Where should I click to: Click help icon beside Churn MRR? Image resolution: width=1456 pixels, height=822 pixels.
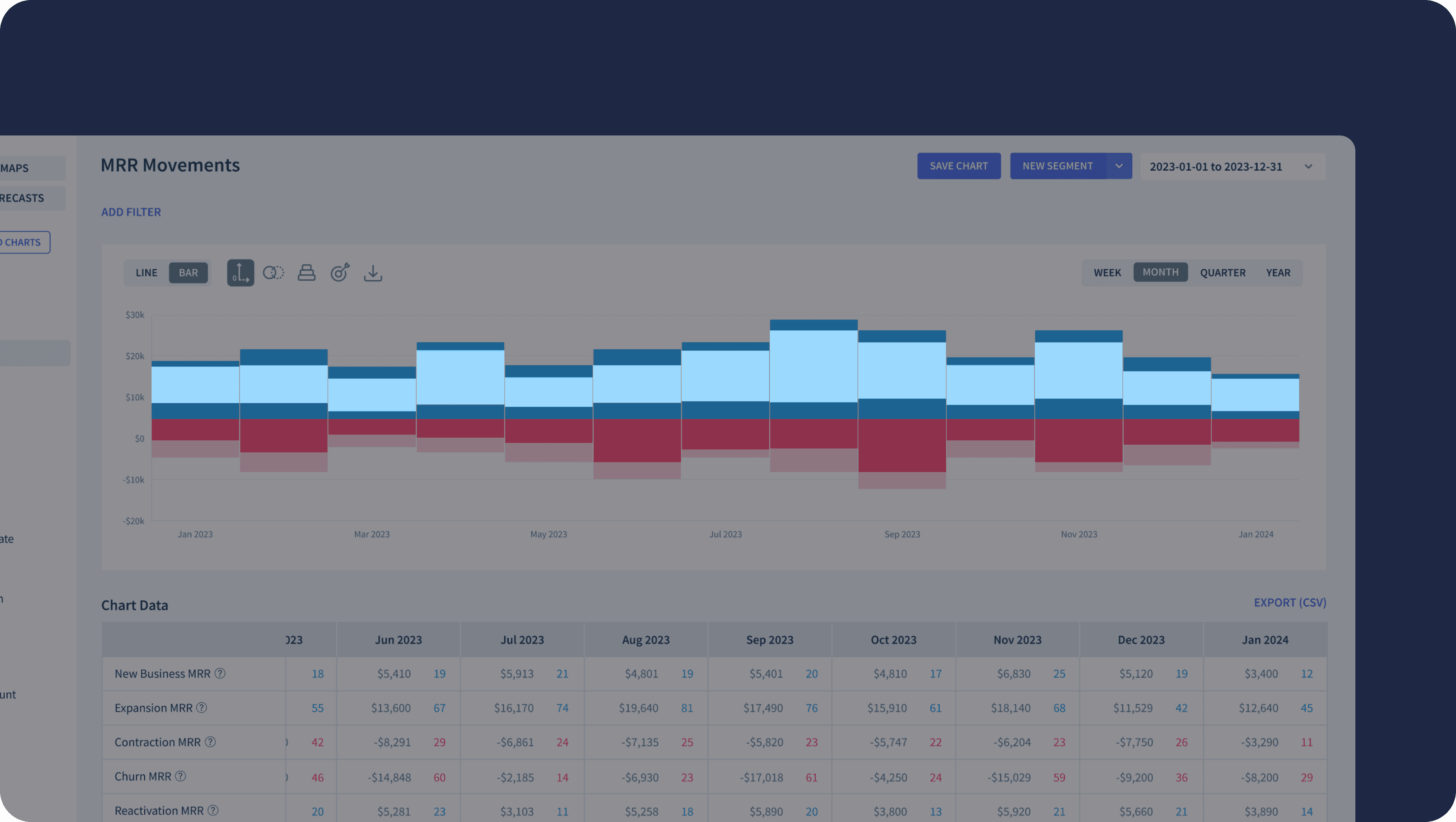180,776
